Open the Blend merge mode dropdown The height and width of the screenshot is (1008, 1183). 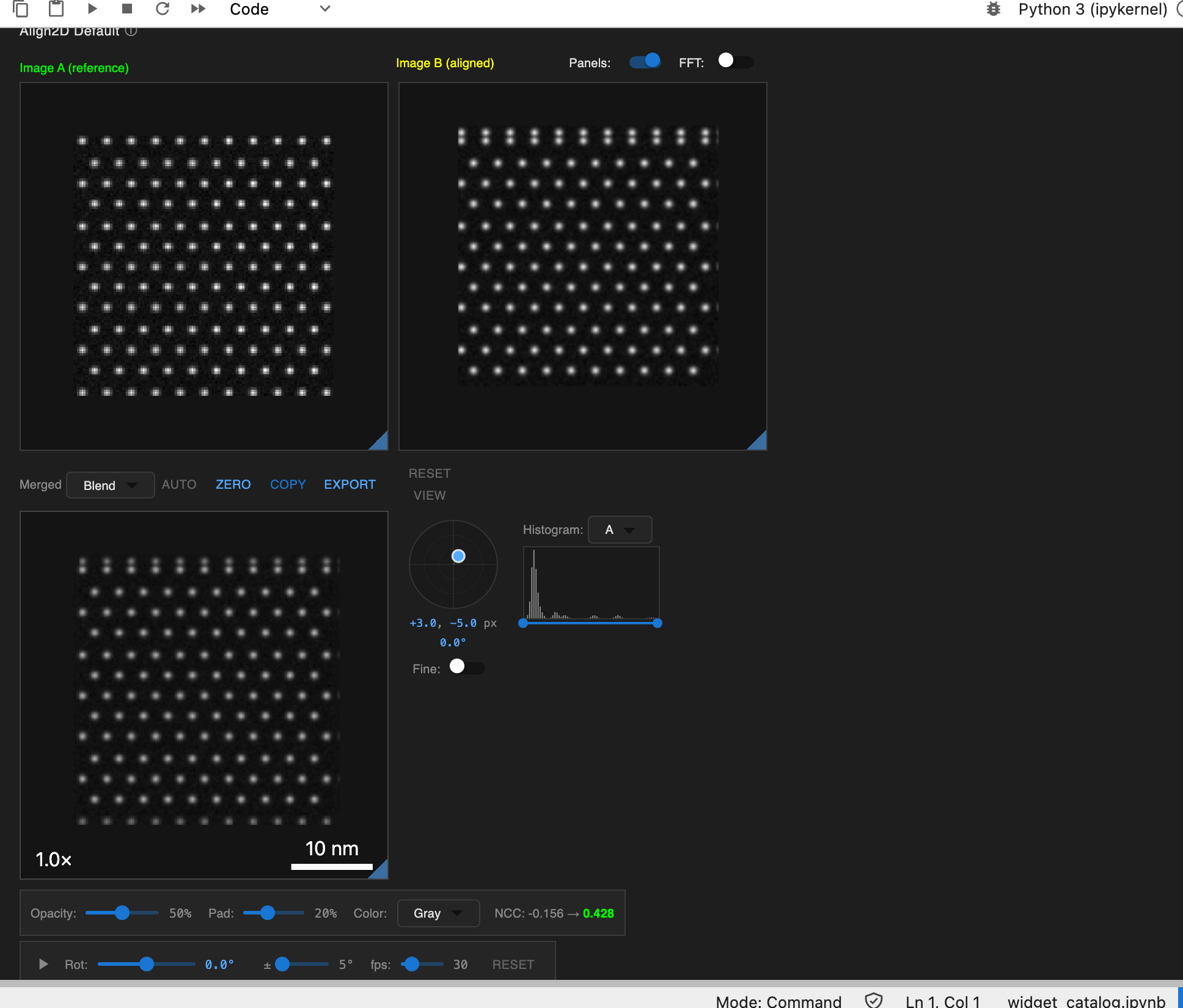[x=110, y=485]
